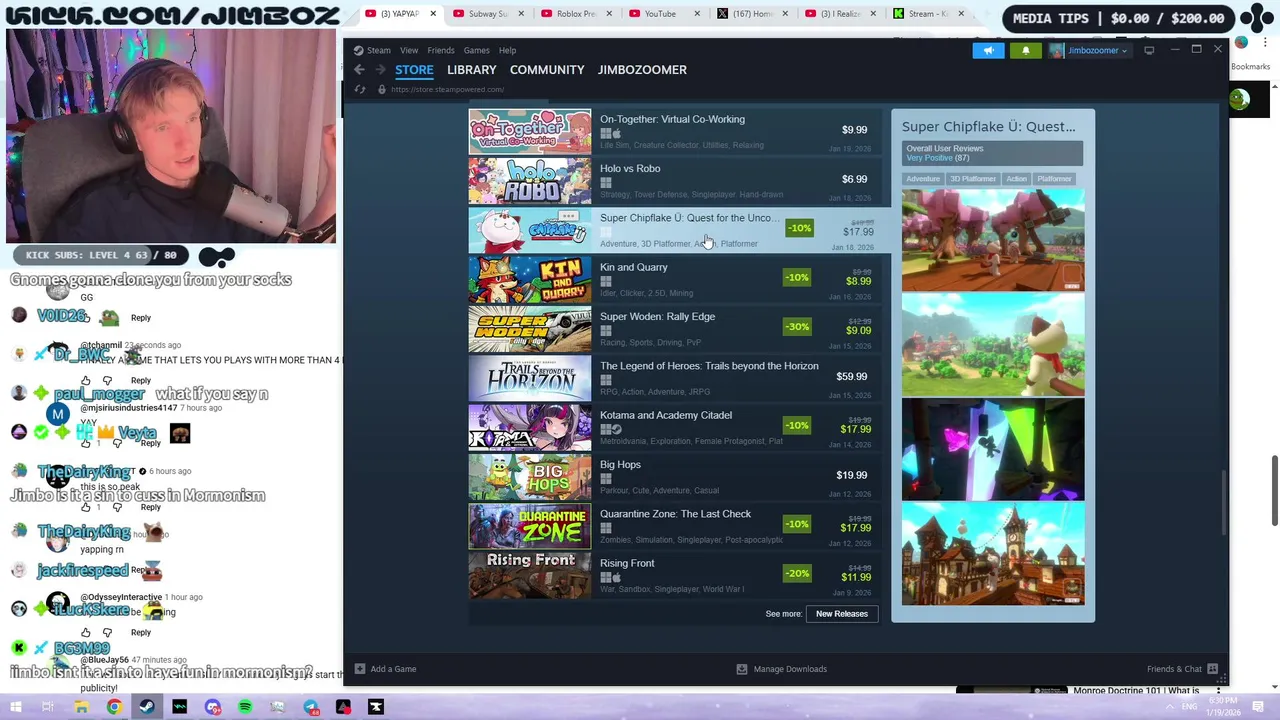Open the Help menu in Steam

(507, 50)
